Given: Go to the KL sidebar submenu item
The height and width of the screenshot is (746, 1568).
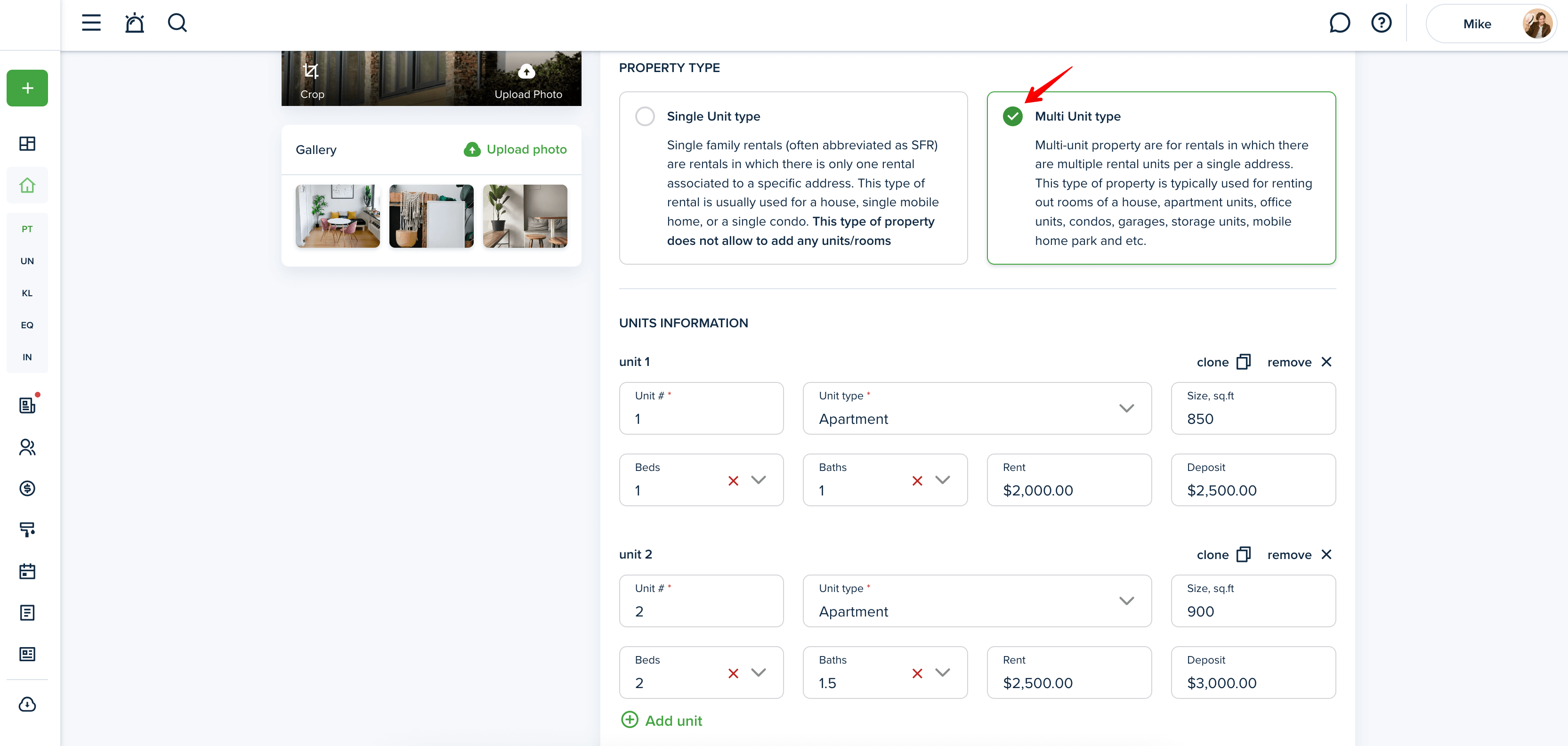Looking at the screenshot, I should point(27,293).
